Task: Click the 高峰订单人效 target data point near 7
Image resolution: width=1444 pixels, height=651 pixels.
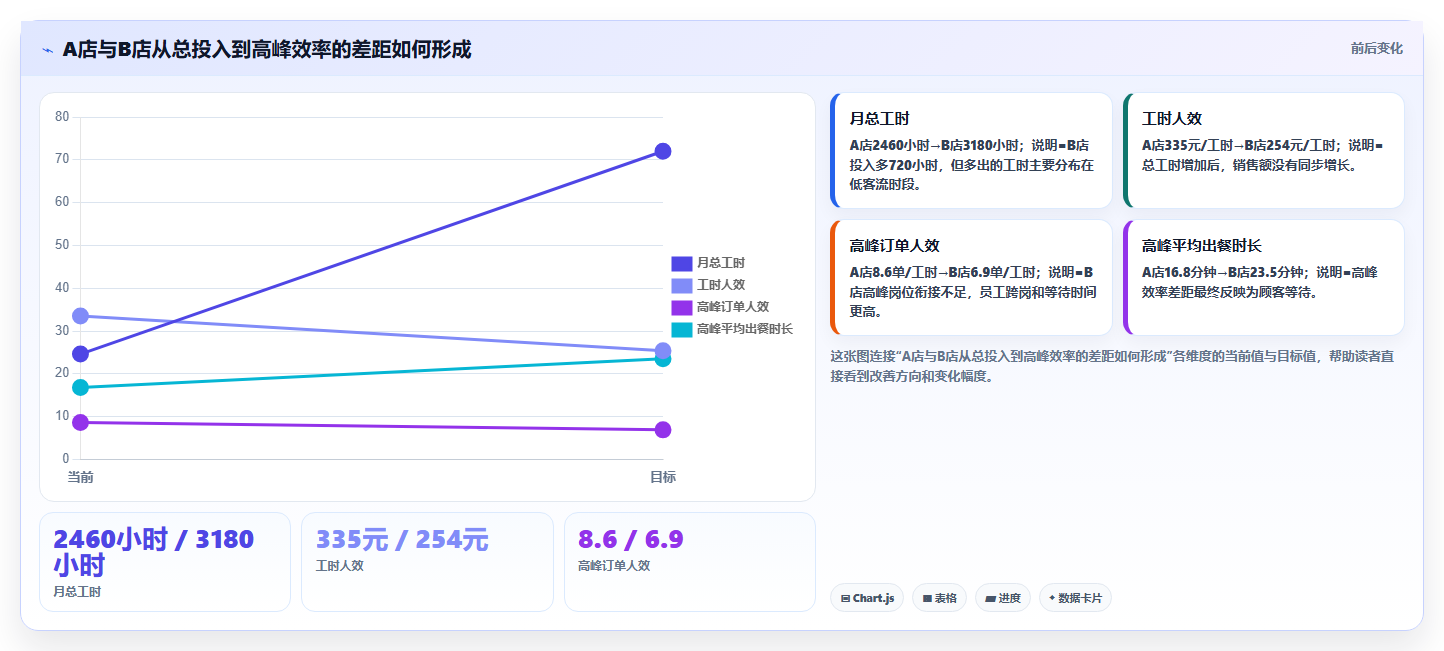Action: coord(662,430)
